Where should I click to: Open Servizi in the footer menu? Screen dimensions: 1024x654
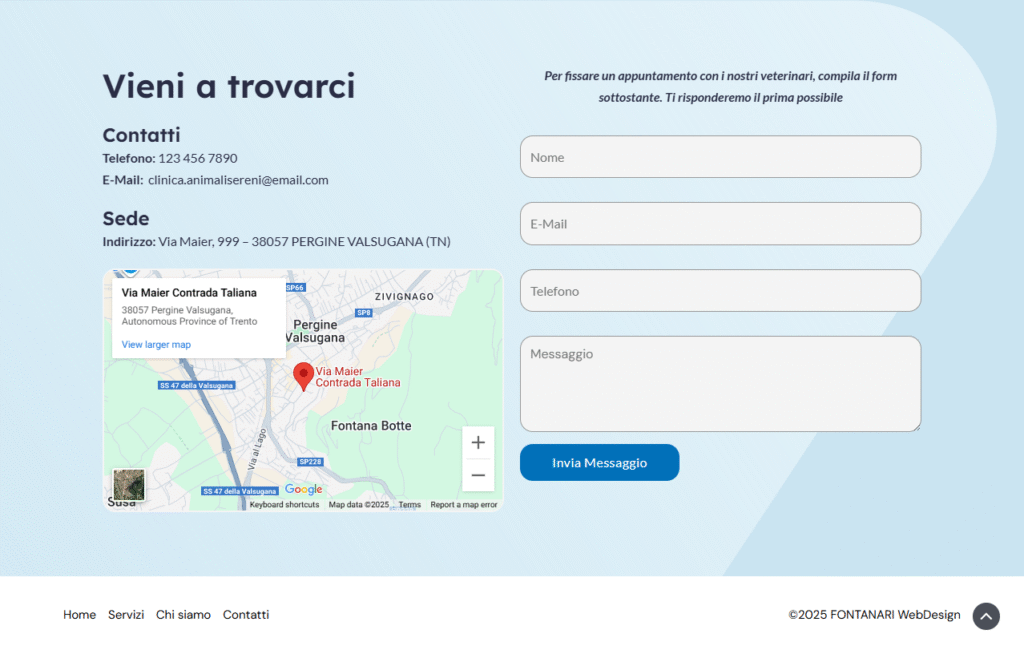click(126, 615)
